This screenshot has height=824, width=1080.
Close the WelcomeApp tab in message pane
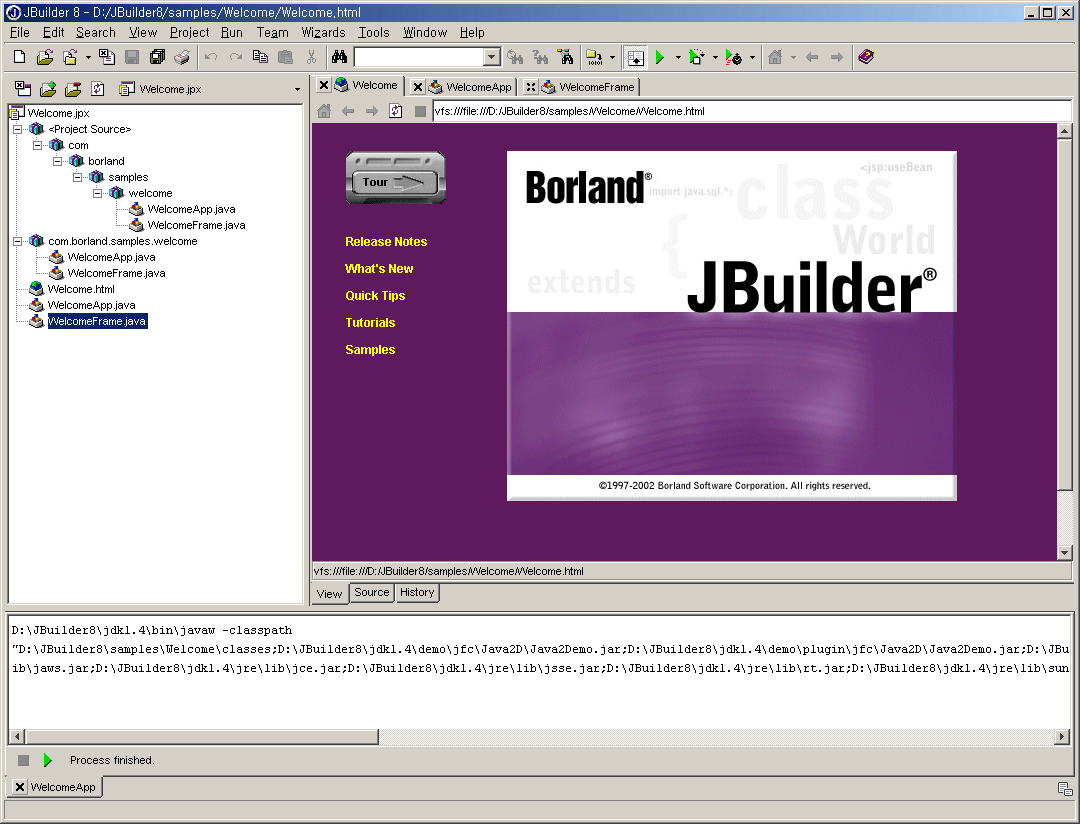point(20,787)
